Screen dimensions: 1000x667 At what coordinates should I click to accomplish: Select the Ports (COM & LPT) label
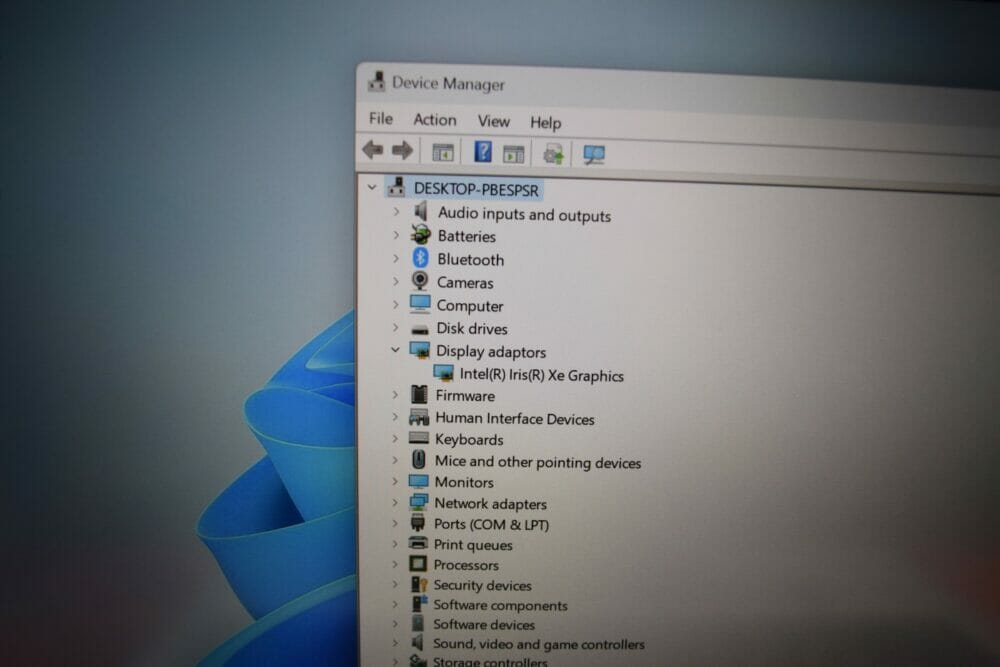[x=491, y=524]
